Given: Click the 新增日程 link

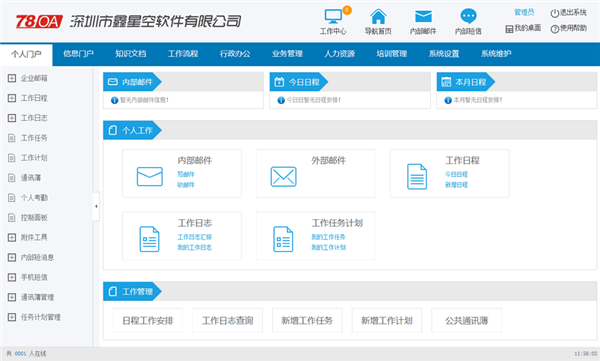Looking at the screenshot, I should [x=456, y=185].
